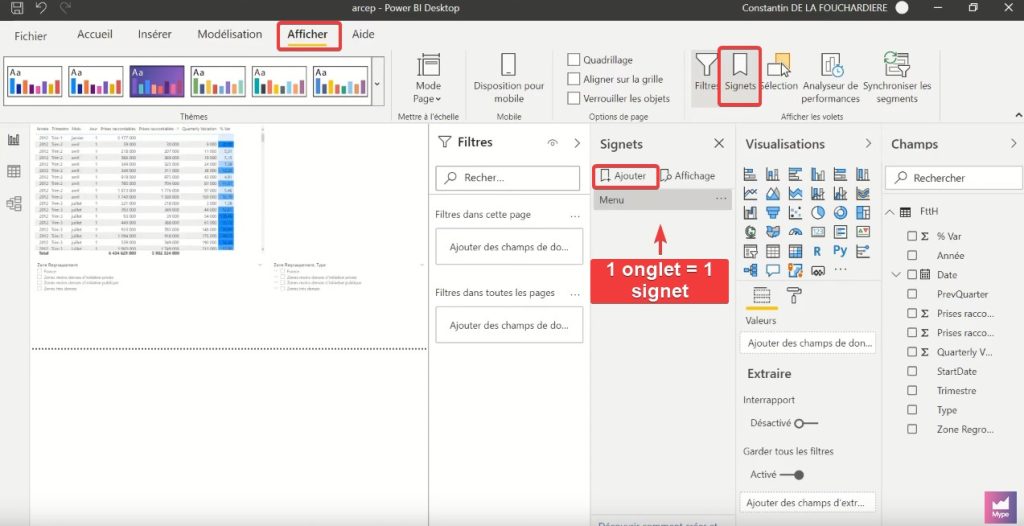Screen dimensions: 1024x526
Task: Select the scatter chart visual
Action: click(x=795, y=212)
